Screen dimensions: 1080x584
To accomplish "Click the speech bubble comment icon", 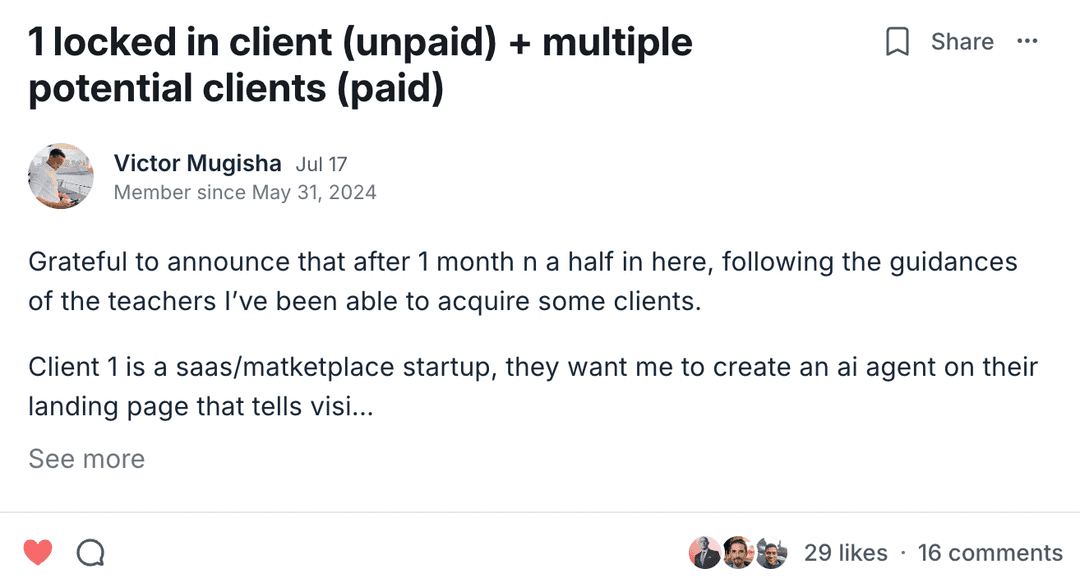I will (x=91, y=552).
